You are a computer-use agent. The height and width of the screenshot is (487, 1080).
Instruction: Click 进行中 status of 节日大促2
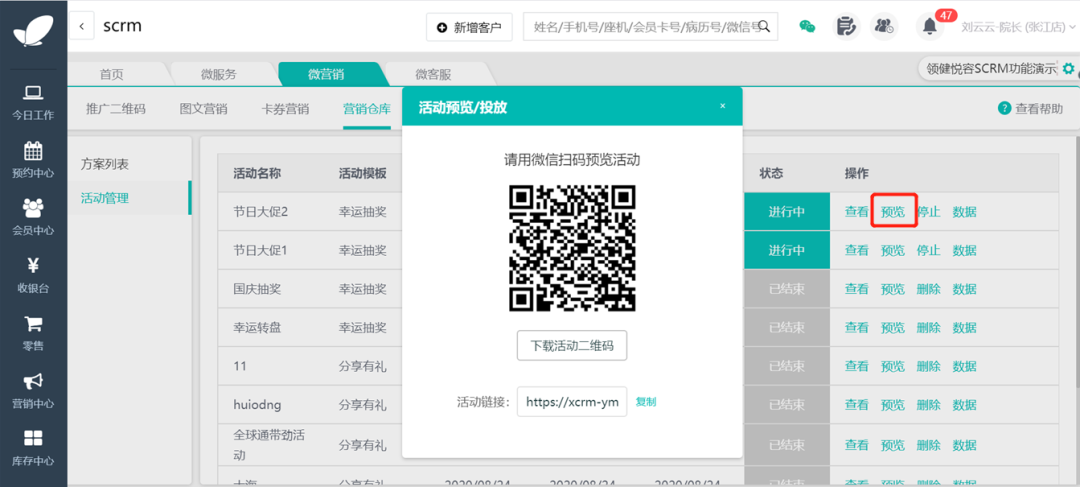[787, 211]
